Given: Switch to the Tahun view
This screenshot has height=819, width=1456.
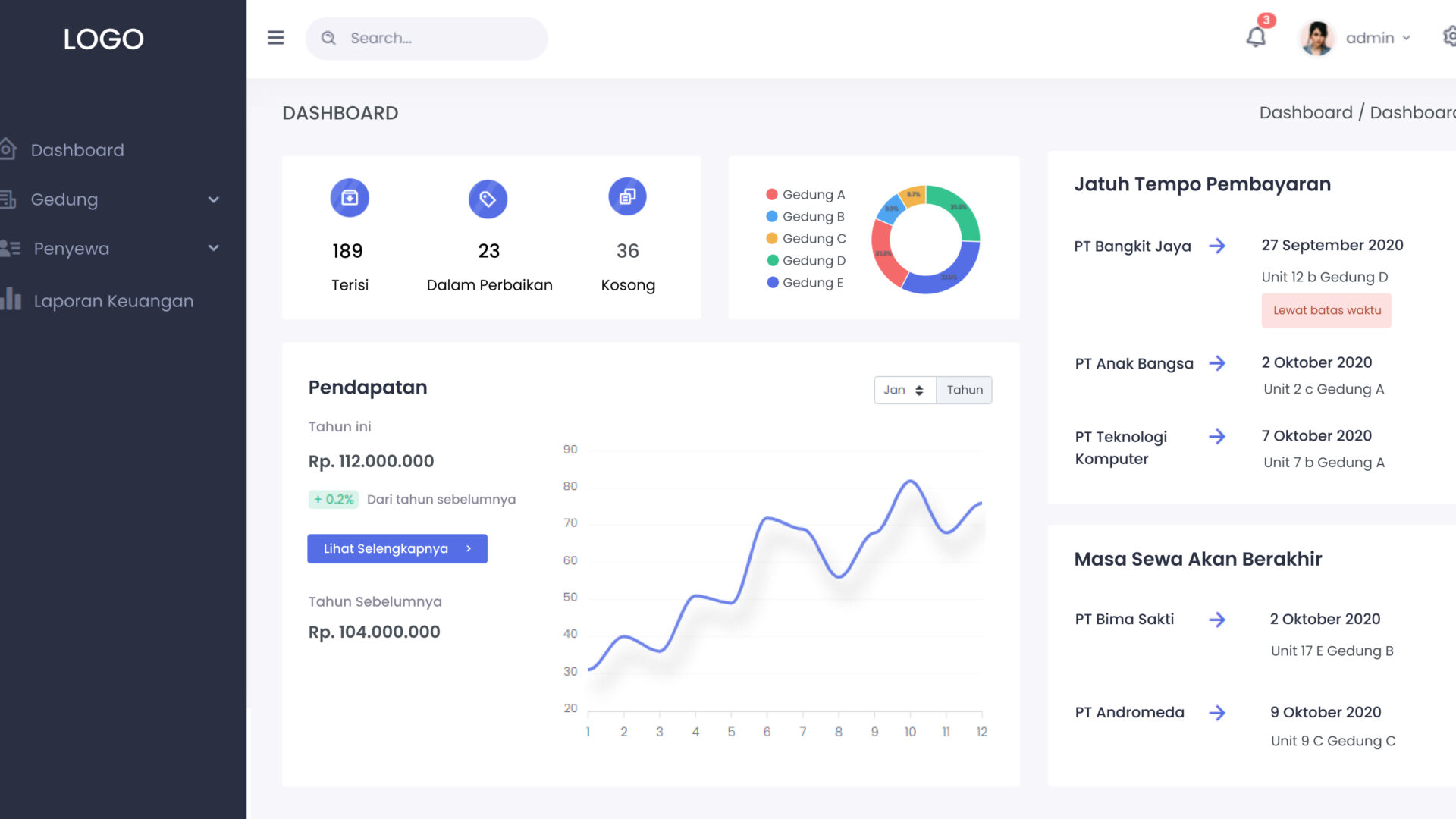Looking at the screenshot, I should coord(965,390).
